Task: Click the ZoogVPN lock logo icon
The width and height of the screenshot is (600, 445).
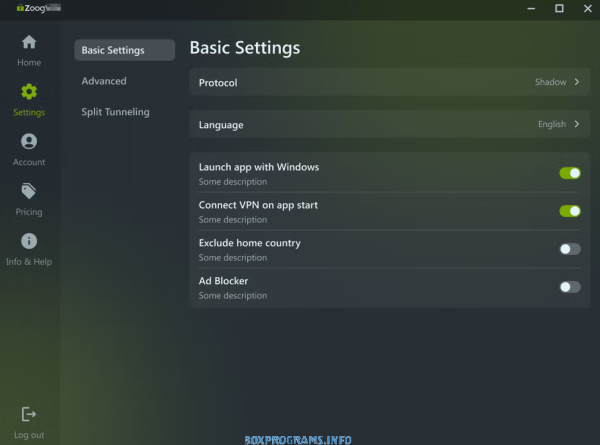Action: click(20, 8)
